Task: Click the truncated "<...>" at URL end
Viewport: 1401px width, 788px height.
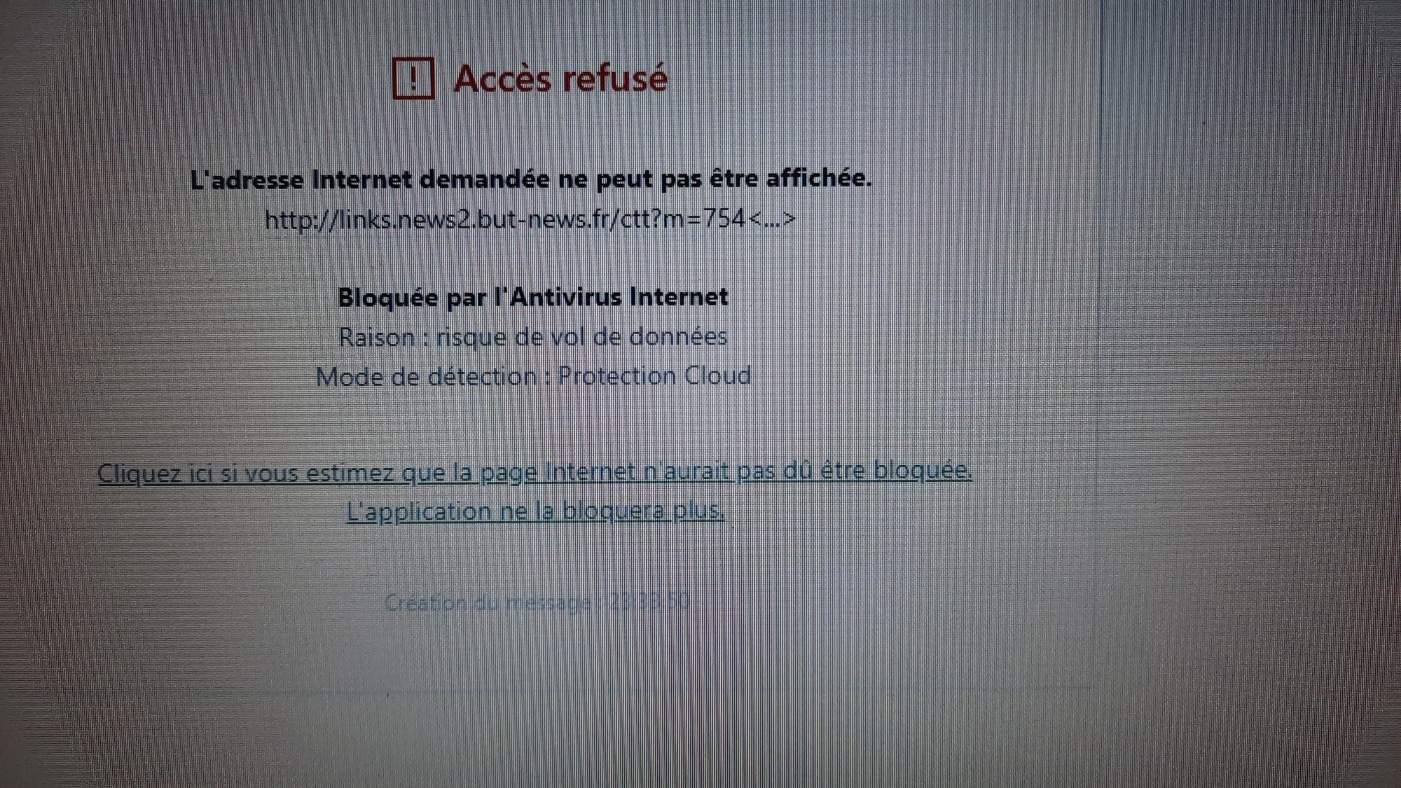Action: click(x=772, y=219)
